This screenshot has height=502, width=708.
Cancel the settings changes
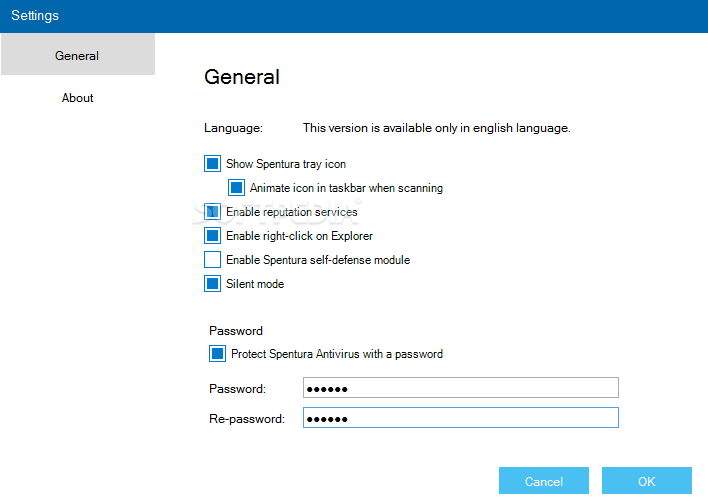pyautogui.click(x=544, y=481)
